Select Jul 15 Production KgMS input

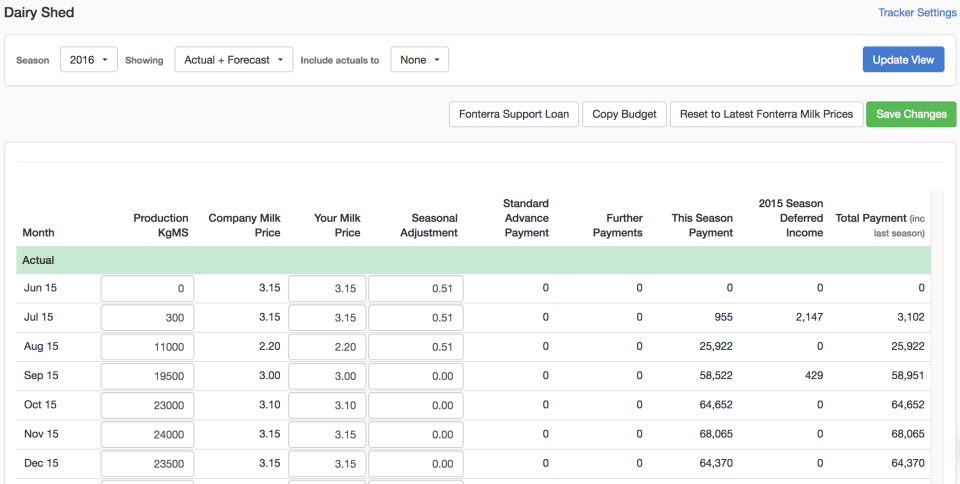147,318
